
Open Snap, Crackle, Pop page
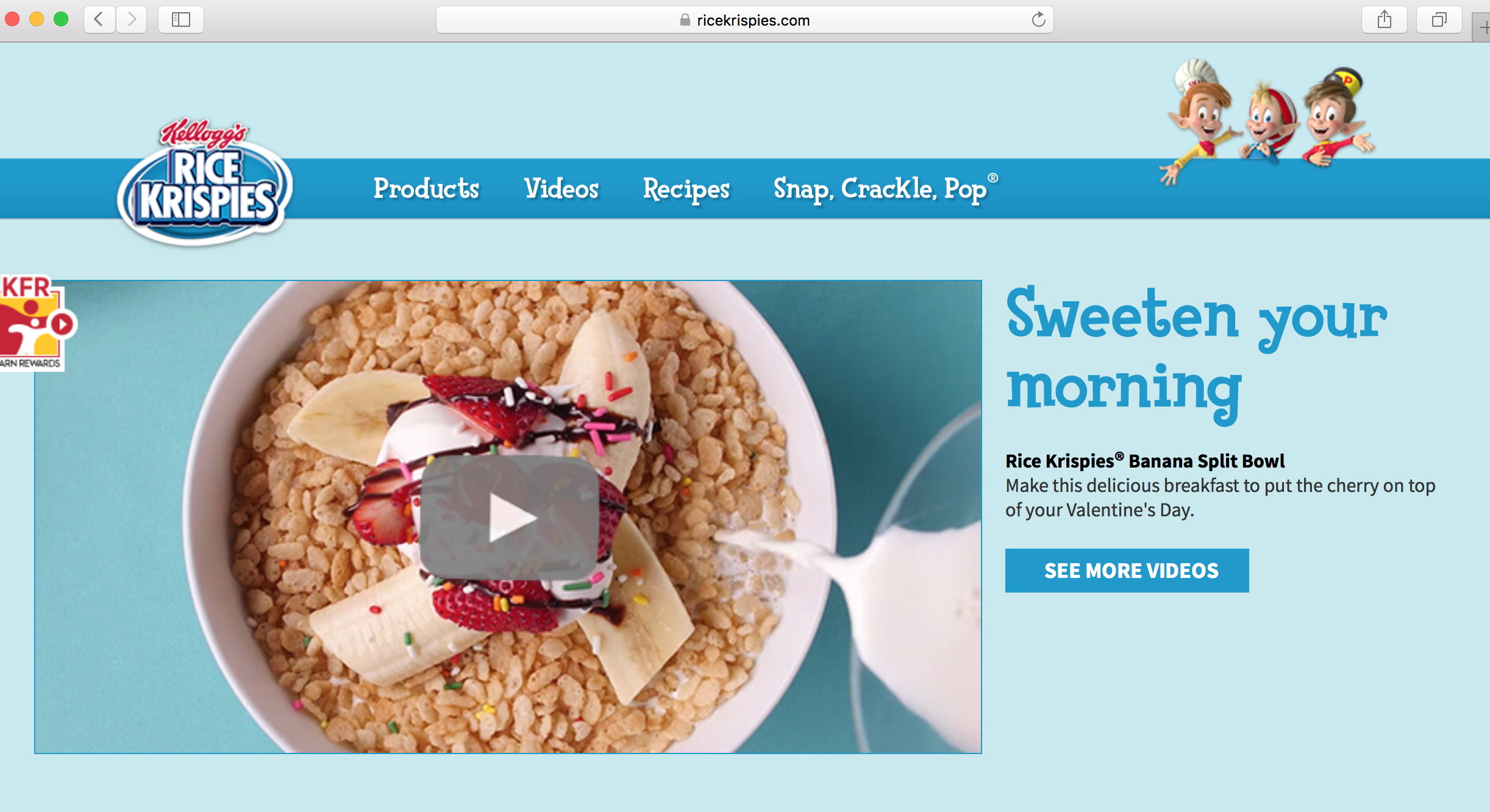885,188
